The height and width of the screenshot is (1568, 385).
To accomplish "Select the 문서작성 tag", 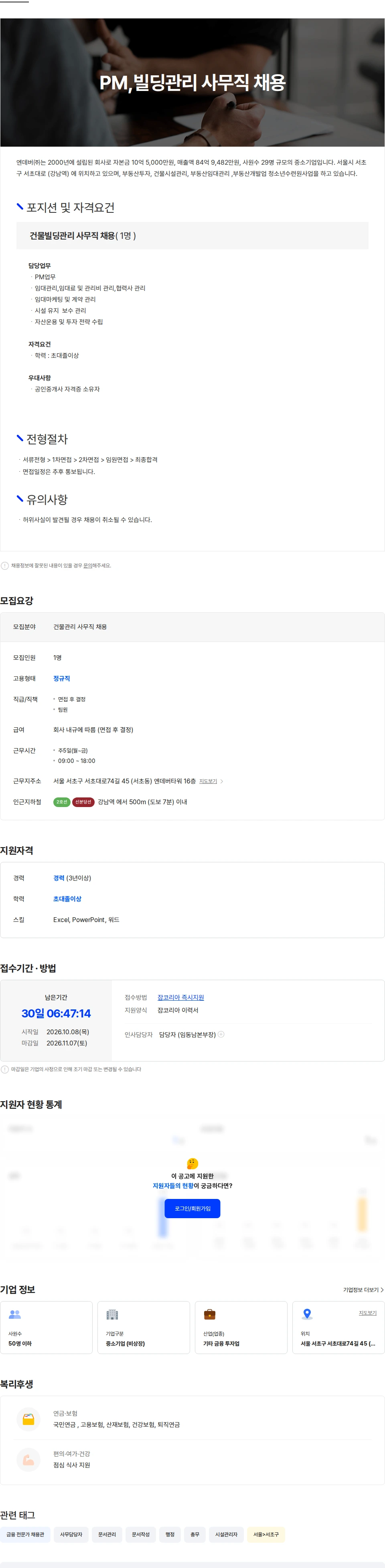I will coord(141,1534).
